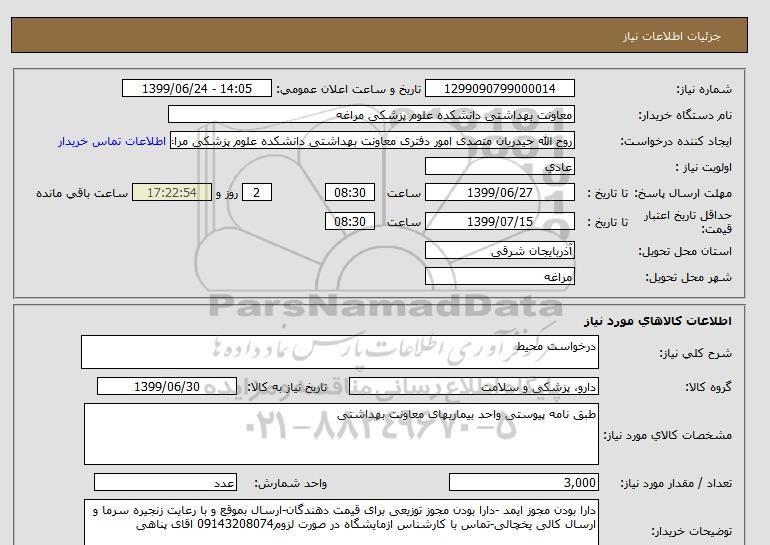Image resolution: width=770 pixels, height=545 pixels.
Task: Select the section heading اطلاعات کالاهای مورد نیاز
Action: pyautogui.click(x=658, y=321)
